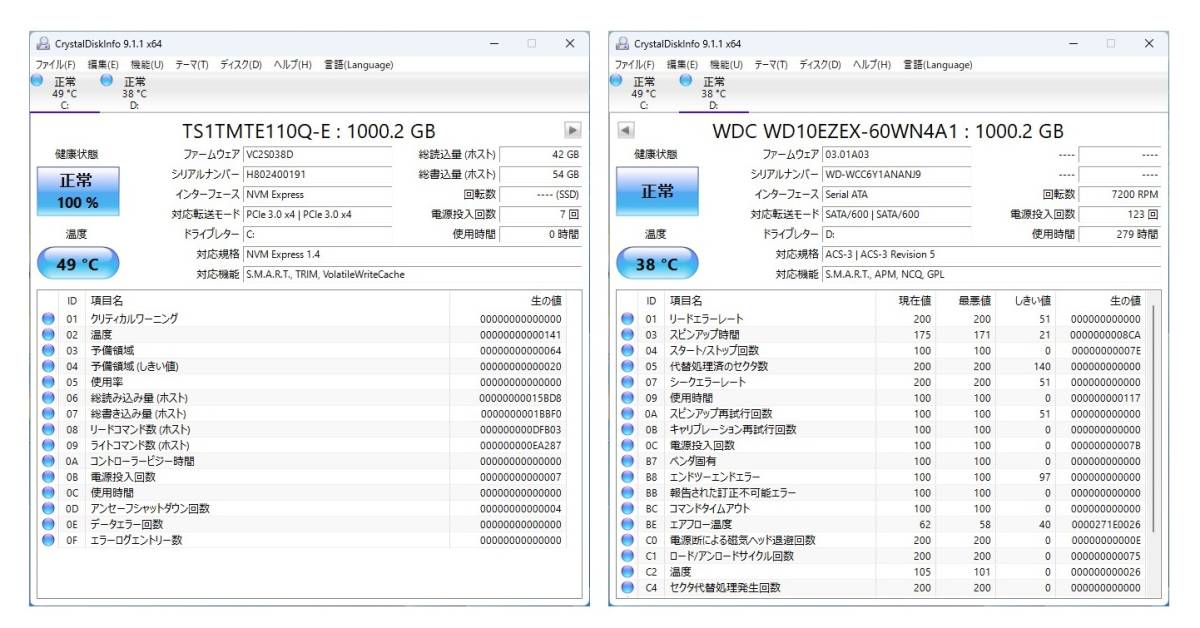
Task: Click status icon for 総書き込み量 (ホスト) row
Action: (48, 413)
